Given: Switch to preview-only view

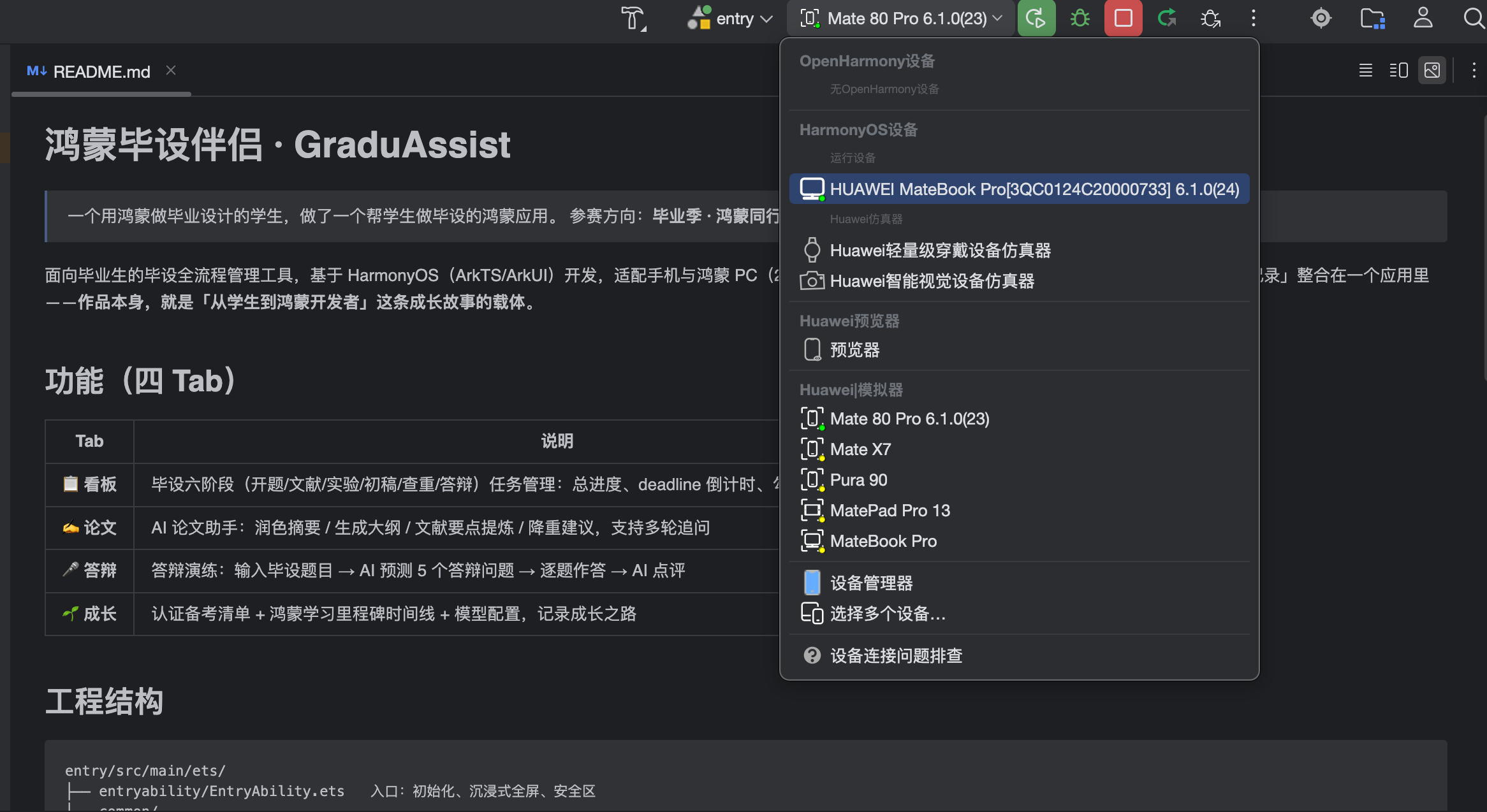Looking at the screenshot, I should click(x=1432, y=70).
